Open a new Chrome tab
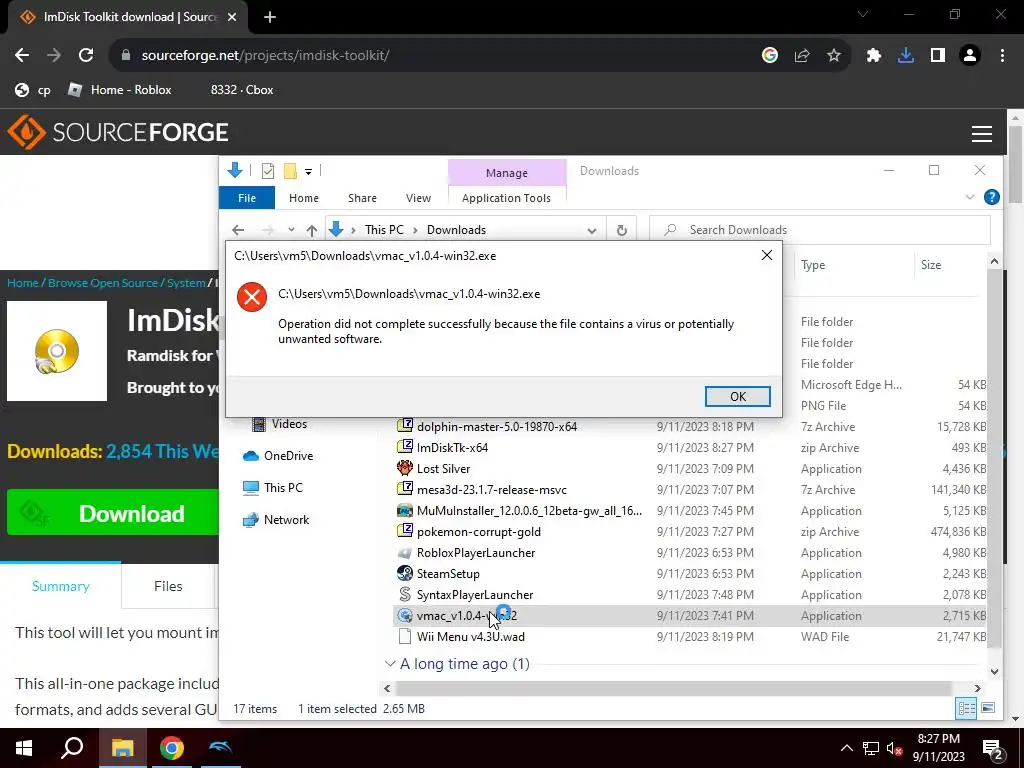 pyautogui.click(x=270, y=17)
